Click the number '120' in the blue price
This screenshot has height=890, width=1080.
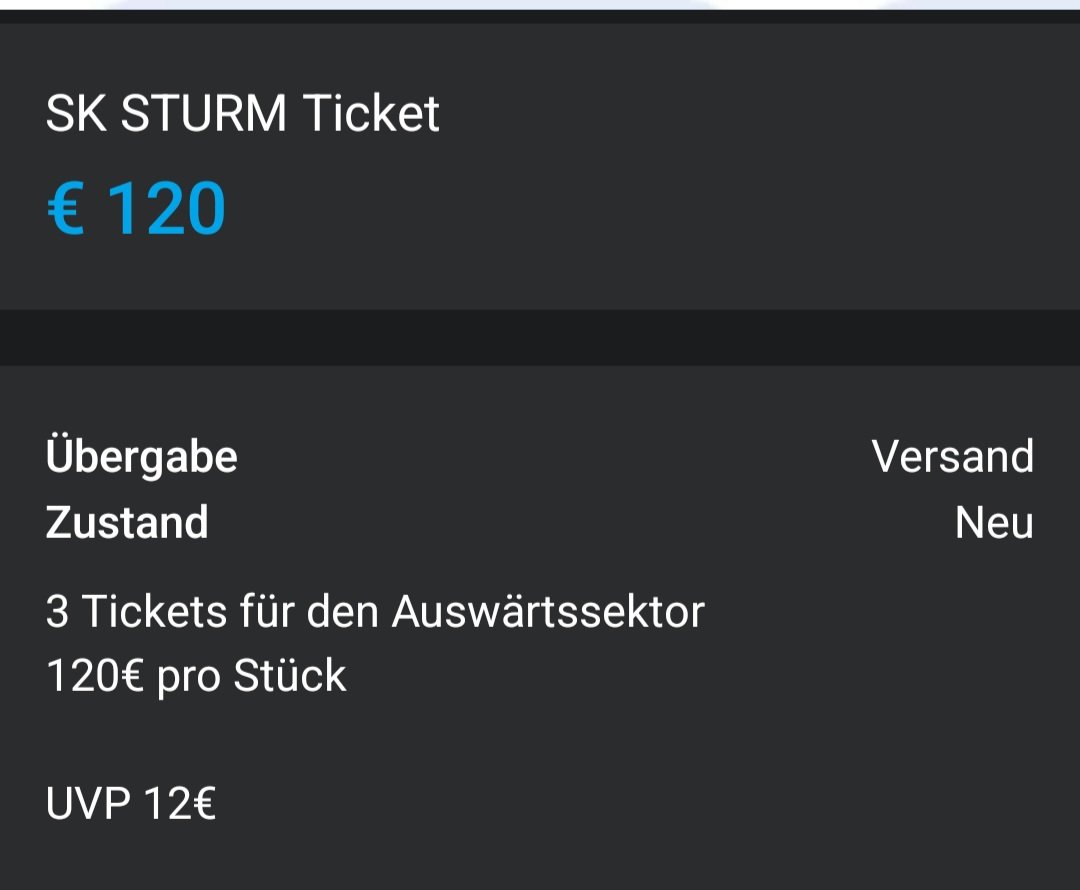tap(167, 208)
